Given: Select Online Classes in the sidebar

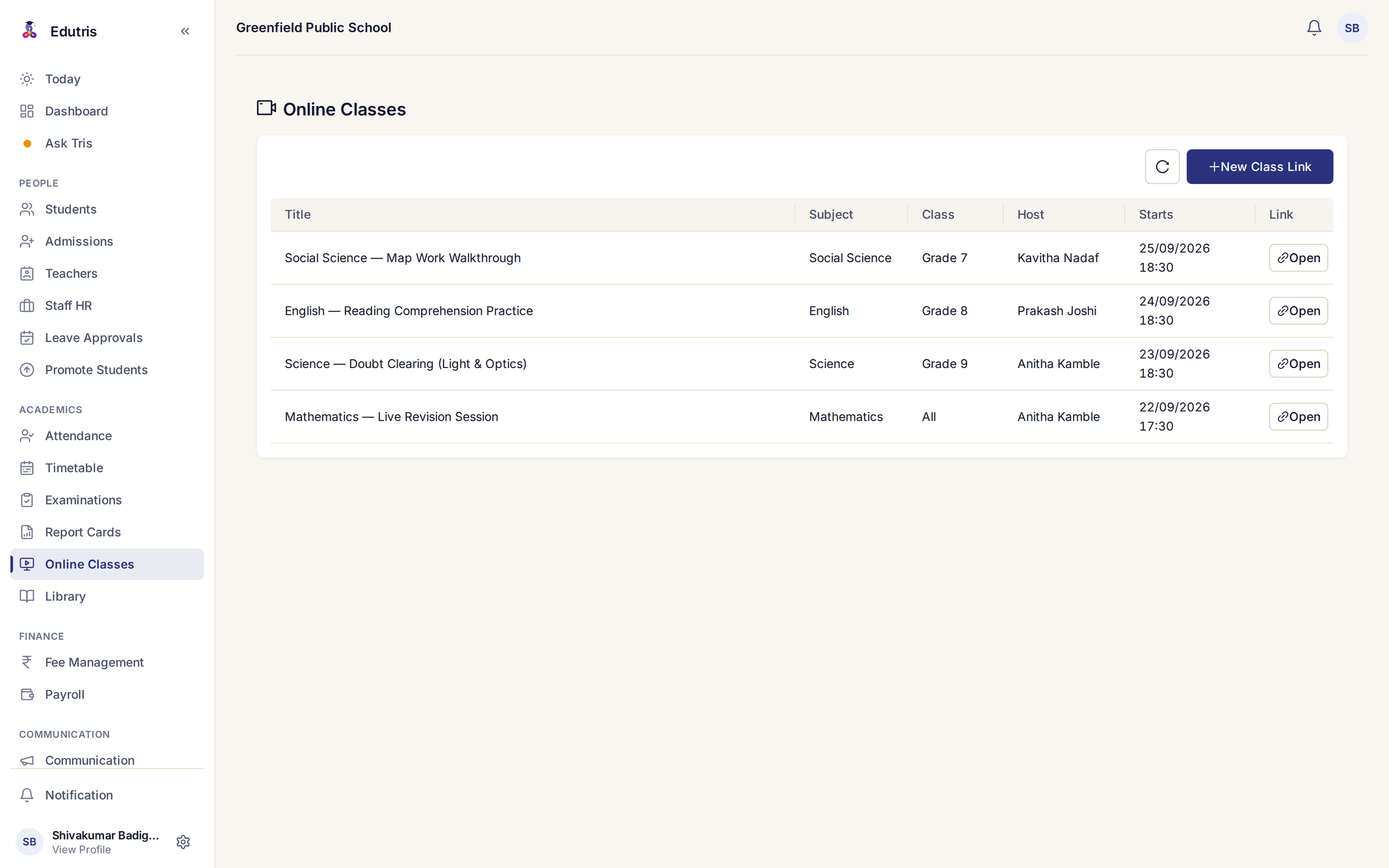Looking at the screenshot, I should pyautogui.click(x=107, y=564).
